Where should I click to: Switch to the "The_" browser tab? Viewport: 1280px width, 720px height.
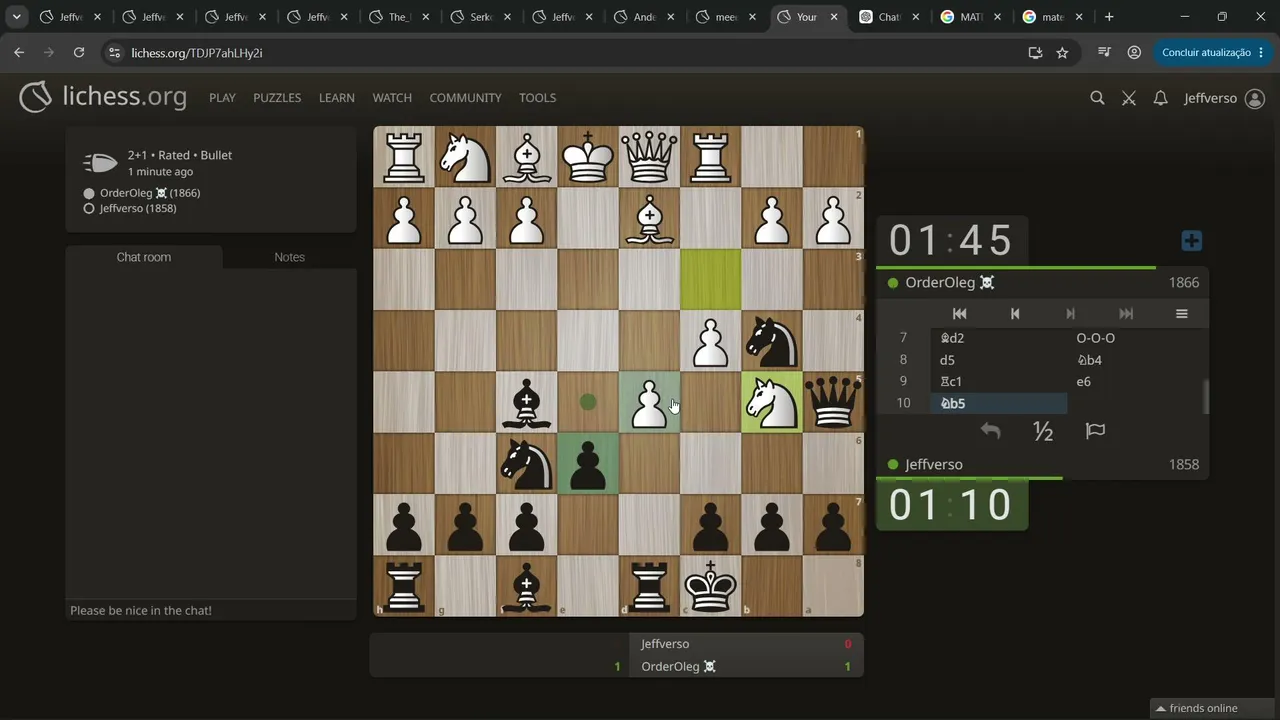click(399, 17)
